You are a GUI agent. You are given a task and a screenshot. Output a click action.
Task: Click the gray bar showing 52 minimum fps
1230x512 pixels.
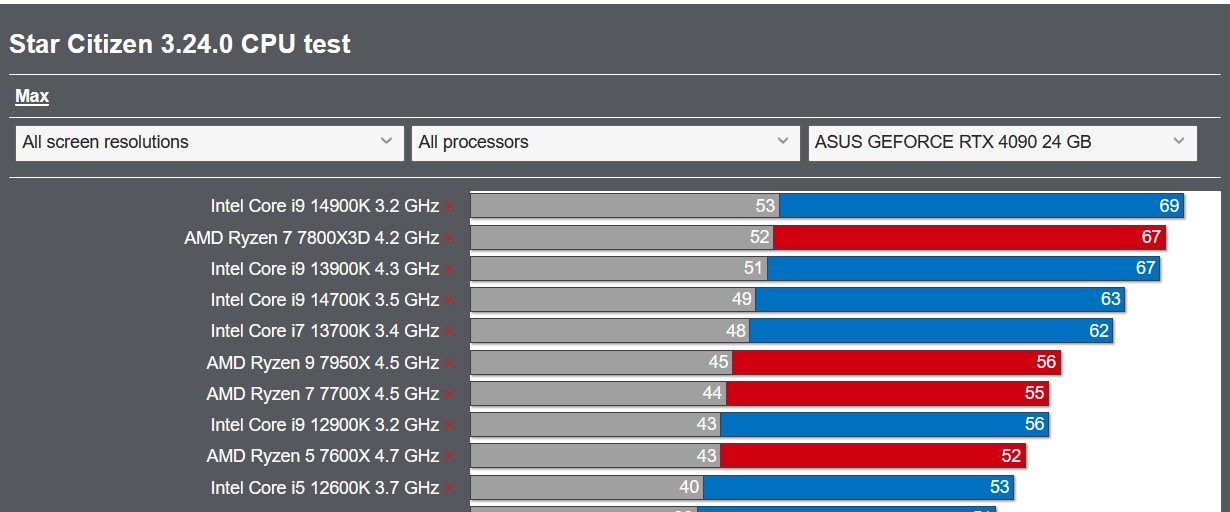click(622, 237)
